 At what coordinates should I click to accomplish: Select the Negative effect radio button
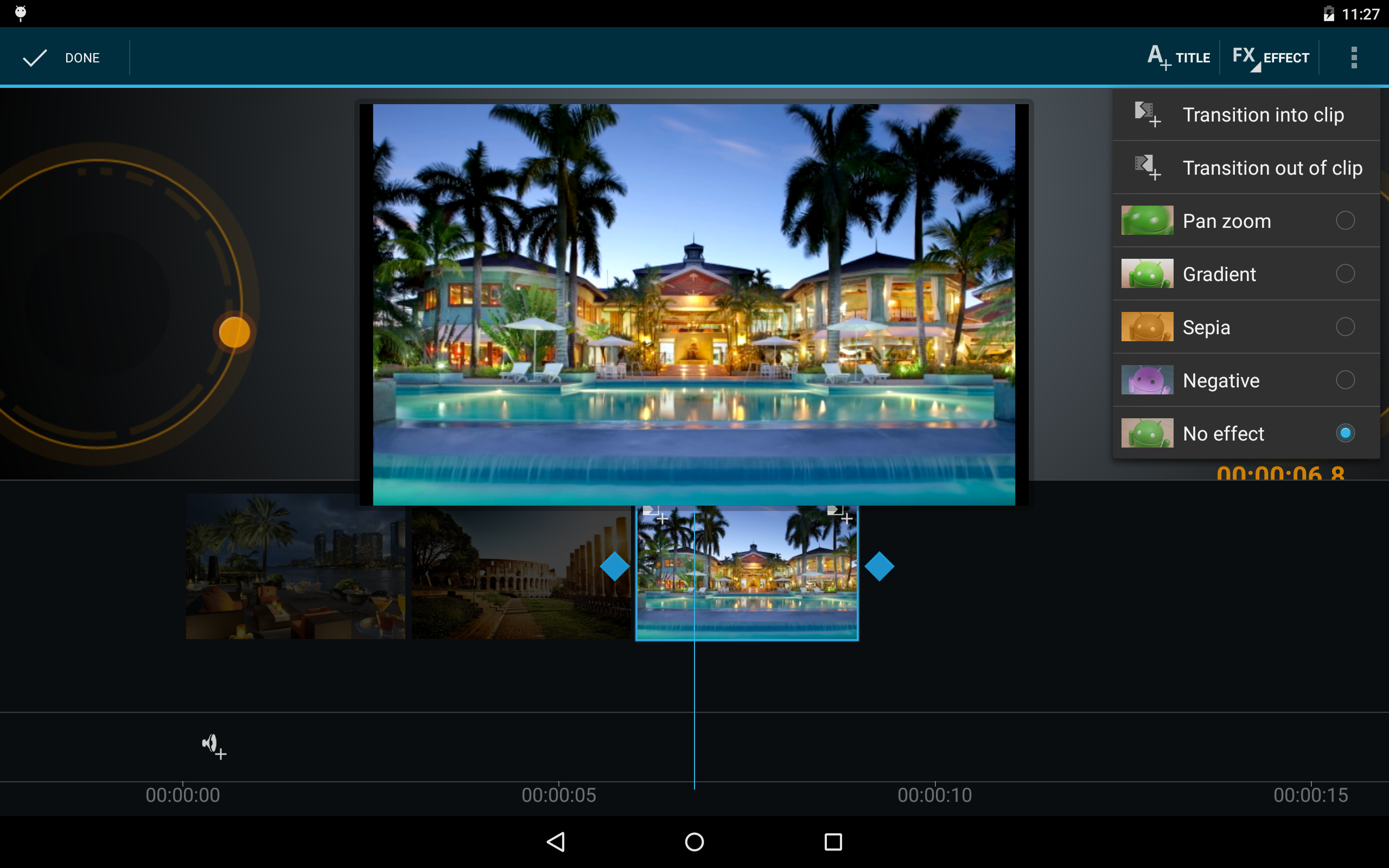click(x=1345, y=380)
